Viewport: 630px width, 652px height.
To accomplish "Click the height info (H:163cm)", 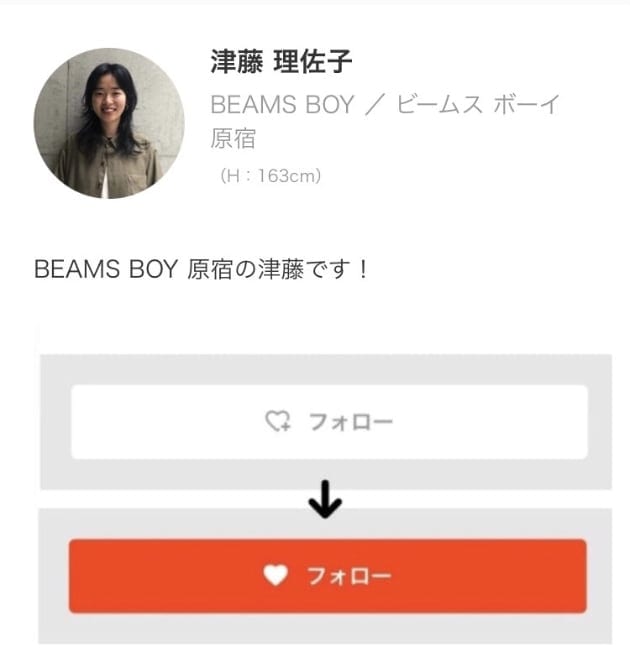I will tap(270, 176).
